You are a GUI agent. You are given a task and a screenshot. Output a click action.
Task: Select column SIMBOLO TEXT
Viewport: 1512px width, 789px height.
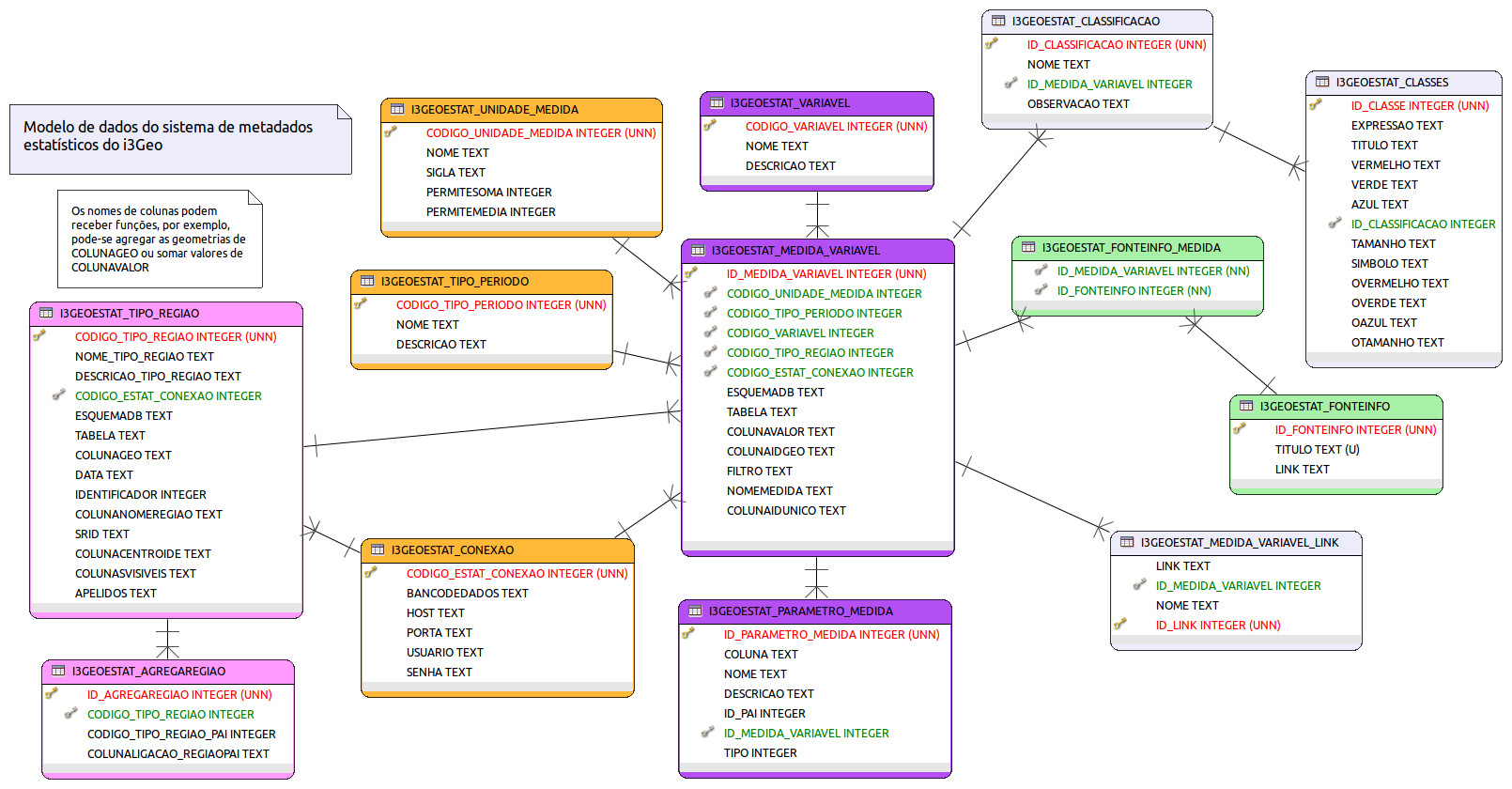[x=1389, y=264]
